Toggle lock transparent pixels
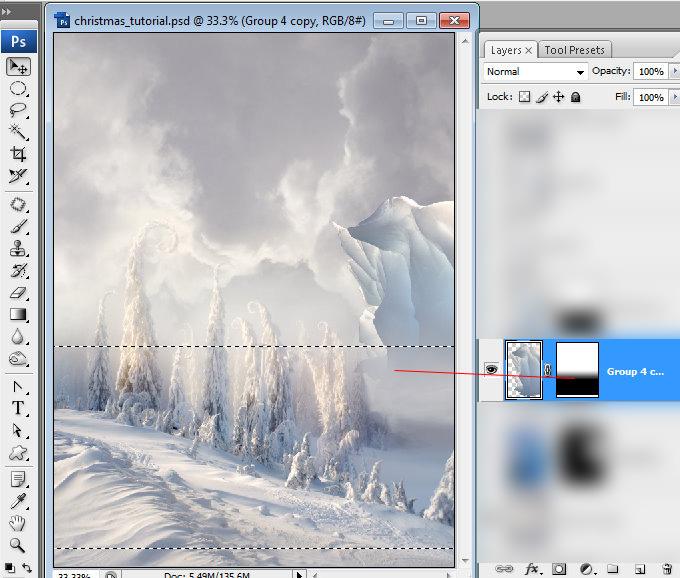 click(524, 97)
